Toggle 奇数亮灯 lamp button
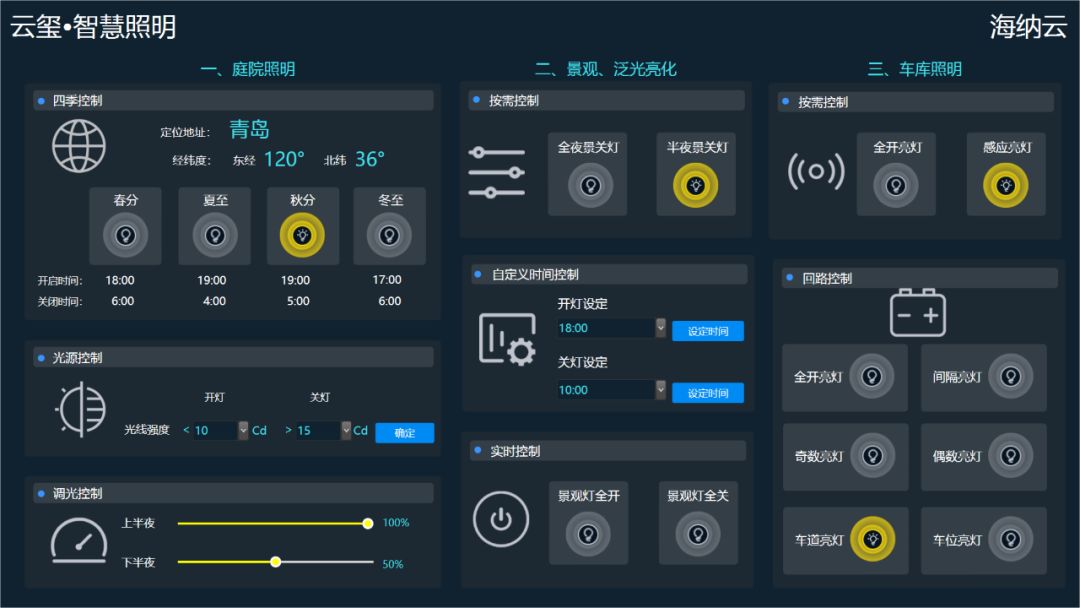Image resolution: width=1080 pixels, height=608 pixels. coord(872,456)
